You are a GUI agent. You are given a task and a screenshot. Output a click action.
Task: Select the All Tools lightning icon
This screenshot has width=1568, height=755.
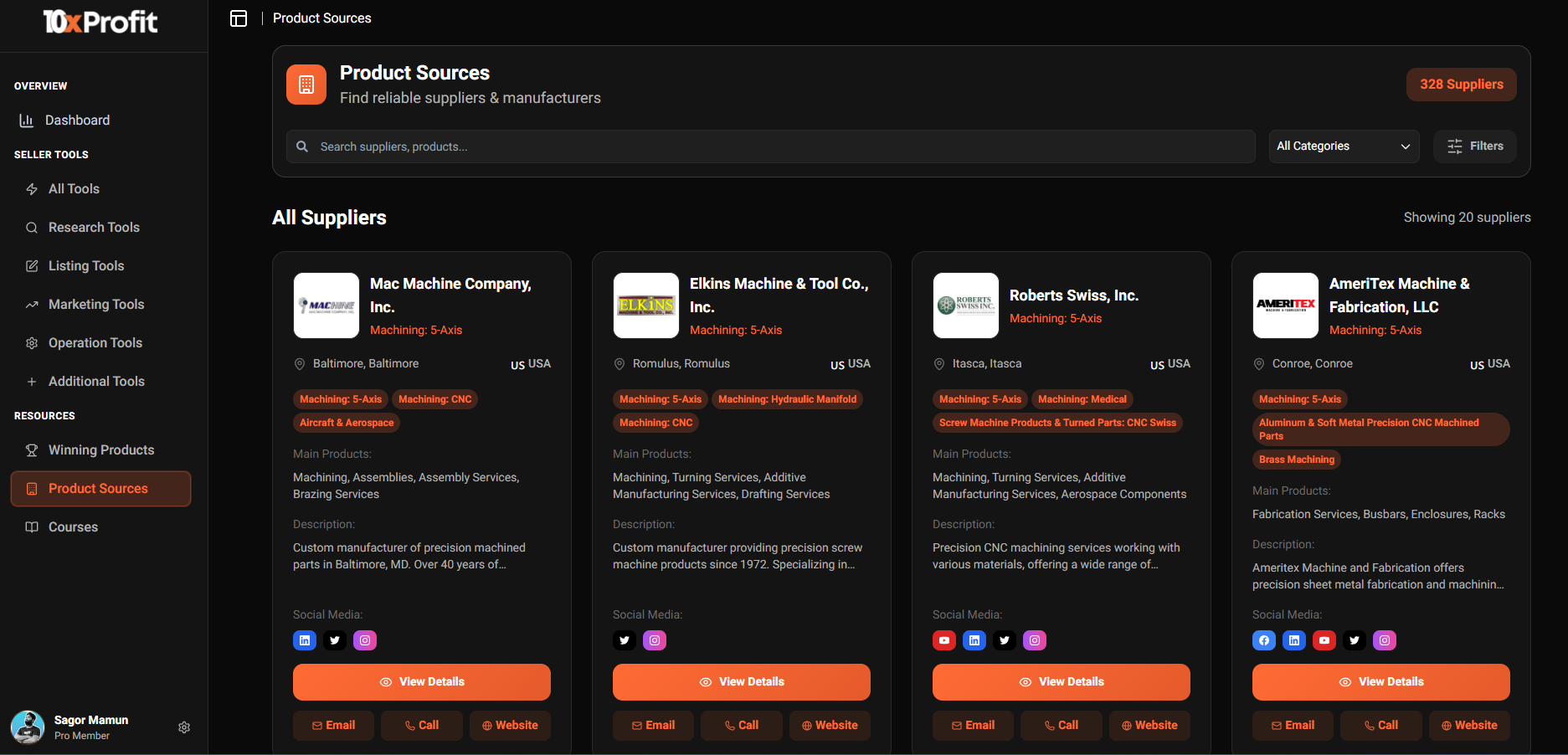tap(31, 188)
